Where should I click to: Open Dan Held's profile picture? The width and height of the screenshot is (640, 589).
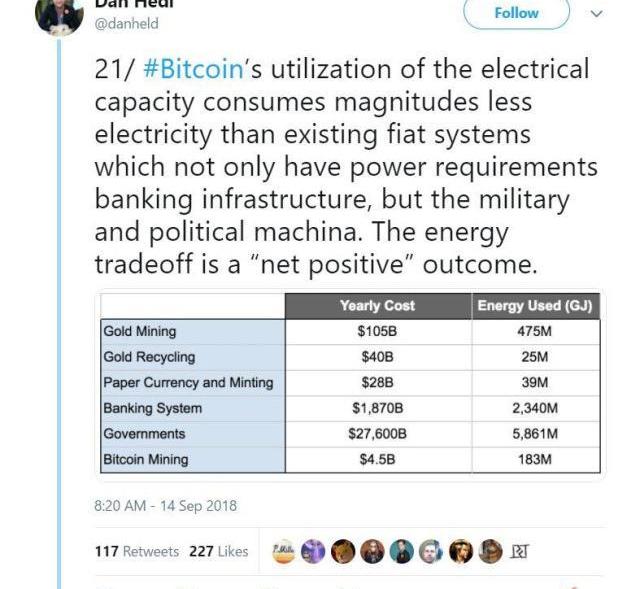(59, 14)
